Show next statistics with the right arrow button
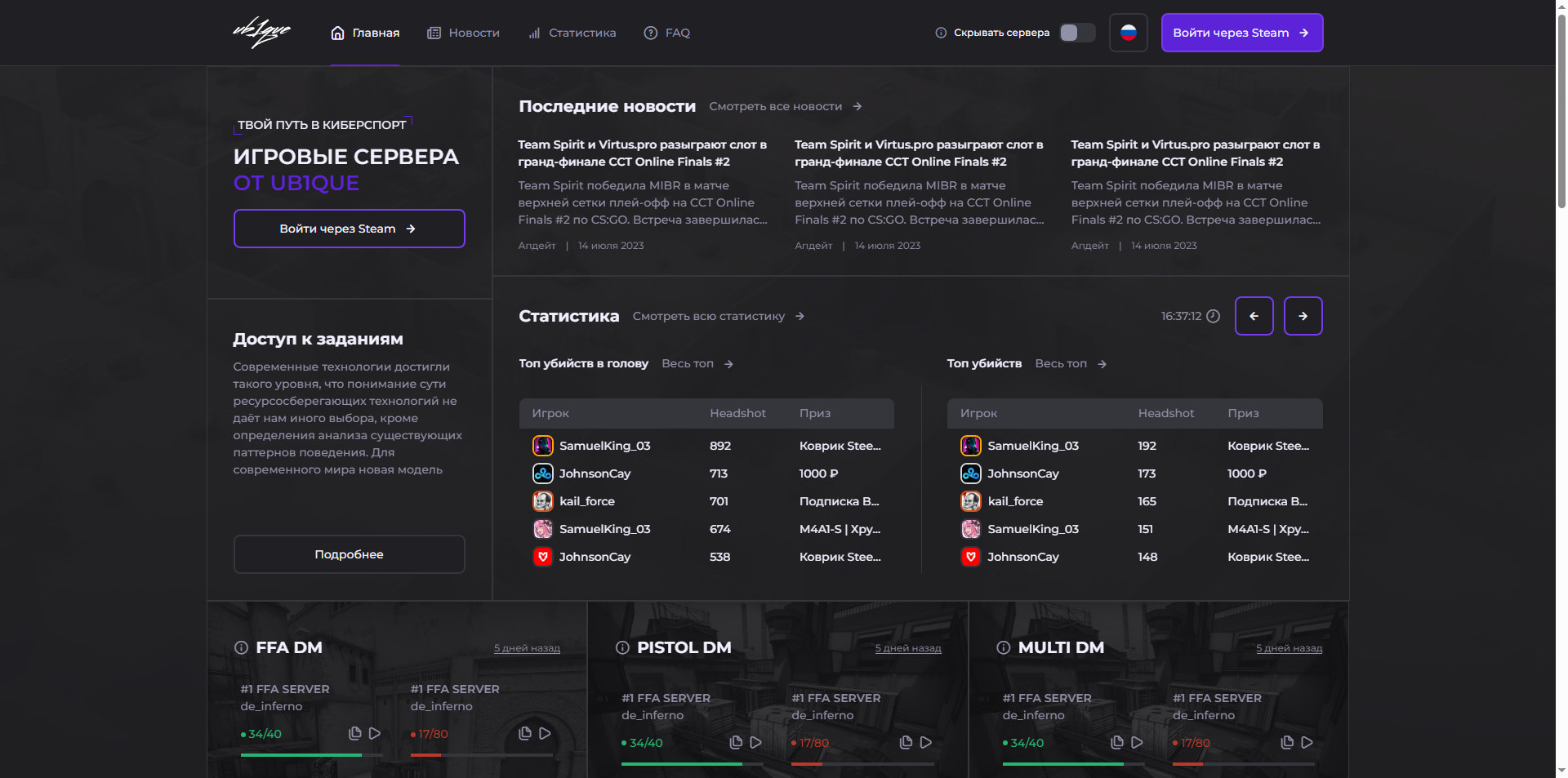This screenshot has width=1568, height=778. (x=1303, y=316)
